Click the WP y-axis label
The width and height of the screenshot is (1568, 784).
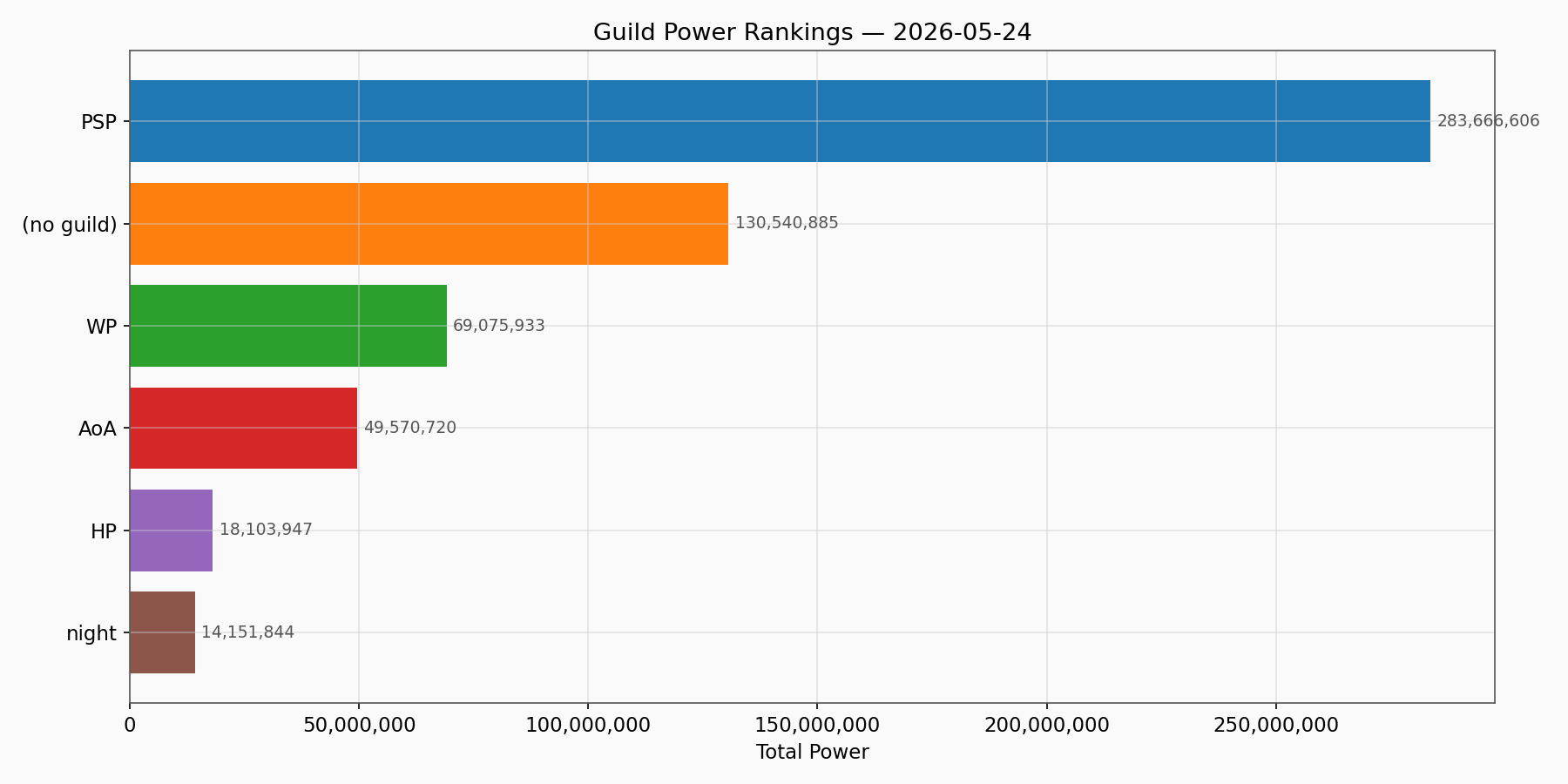click(x=101, y=327)
